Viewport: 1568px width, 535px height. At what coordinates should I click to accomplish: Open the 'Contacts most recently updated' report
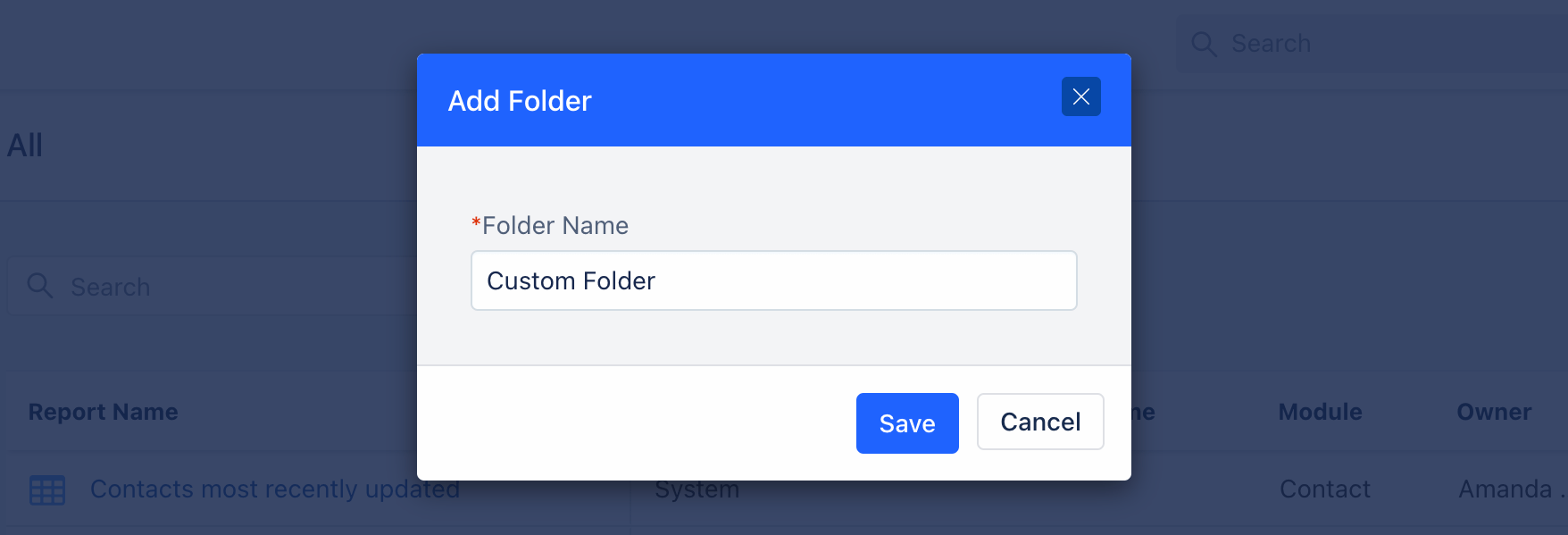coord(274,489)
